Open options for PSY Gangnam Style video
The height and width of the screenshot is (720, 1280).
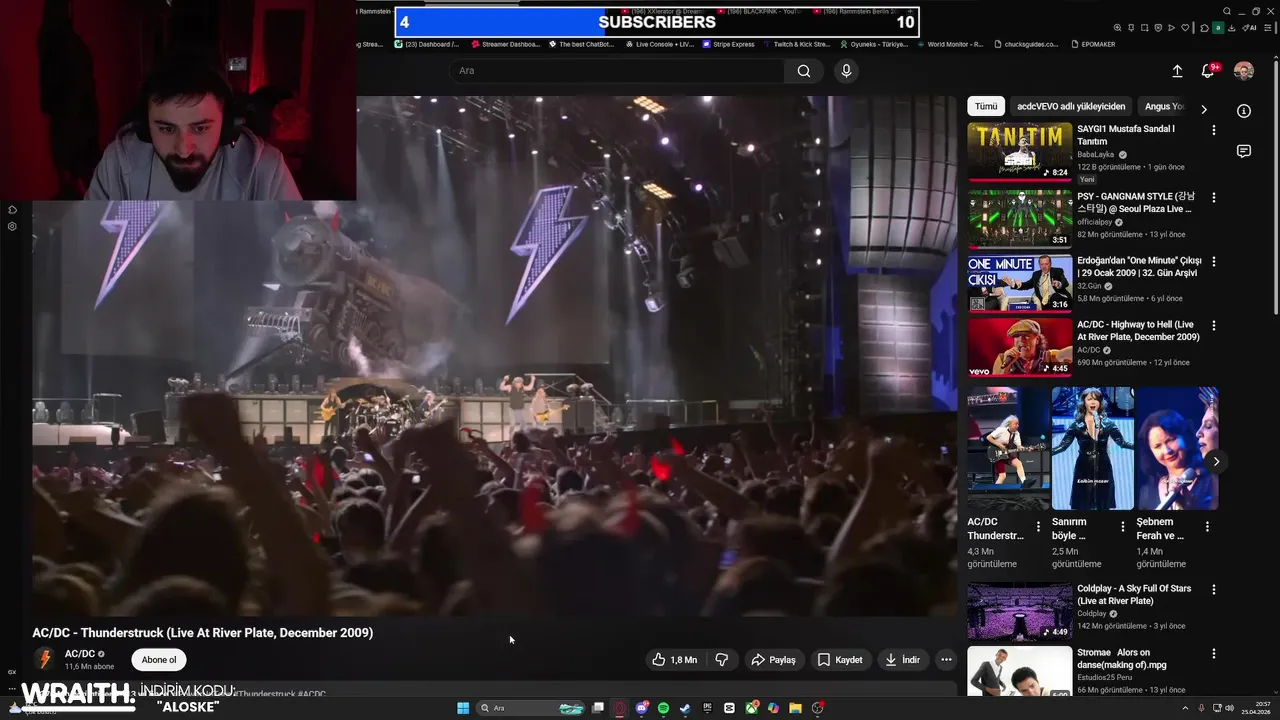(x=1214, y=198)
